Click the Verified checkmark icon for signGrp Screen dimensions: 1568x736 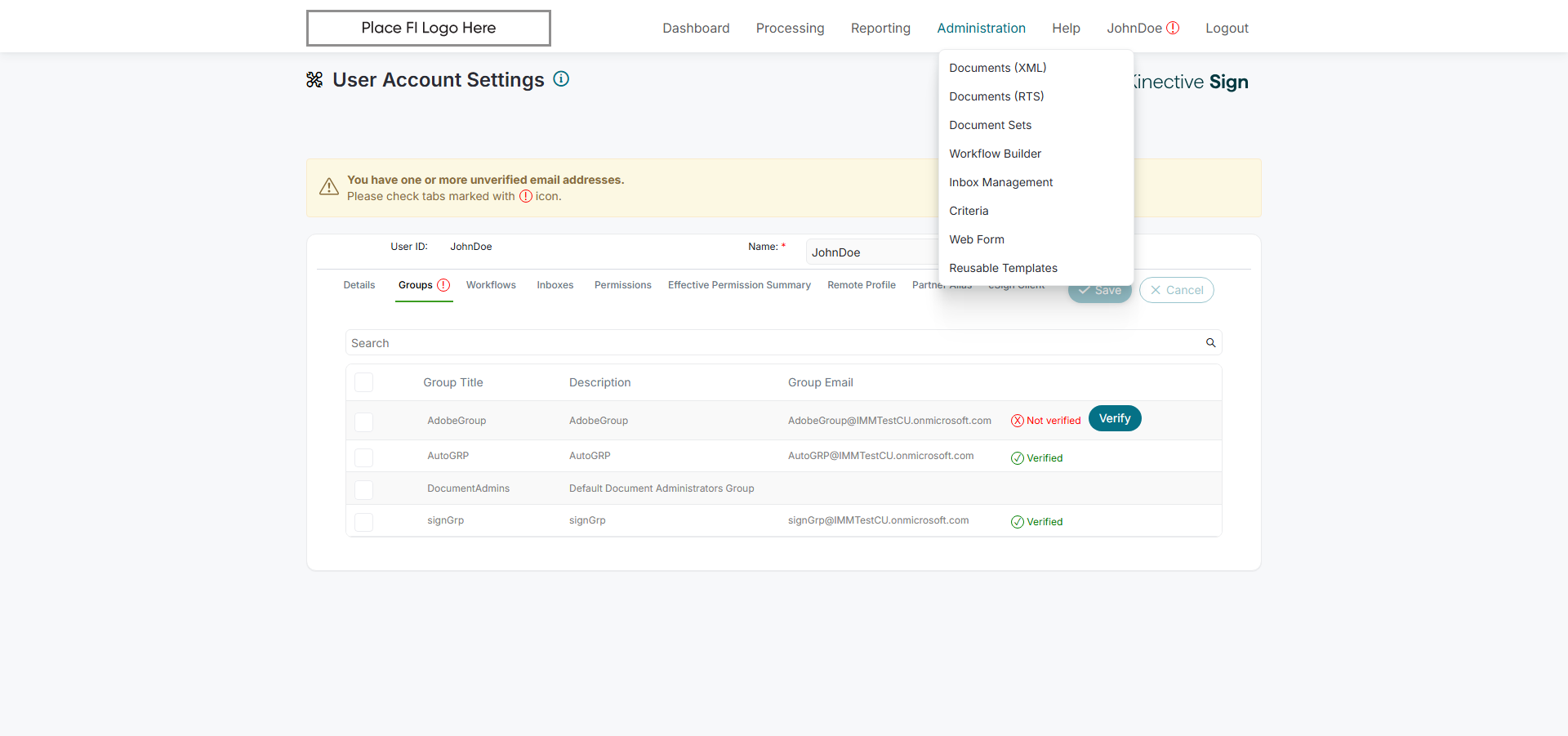tap(1018, 522)
